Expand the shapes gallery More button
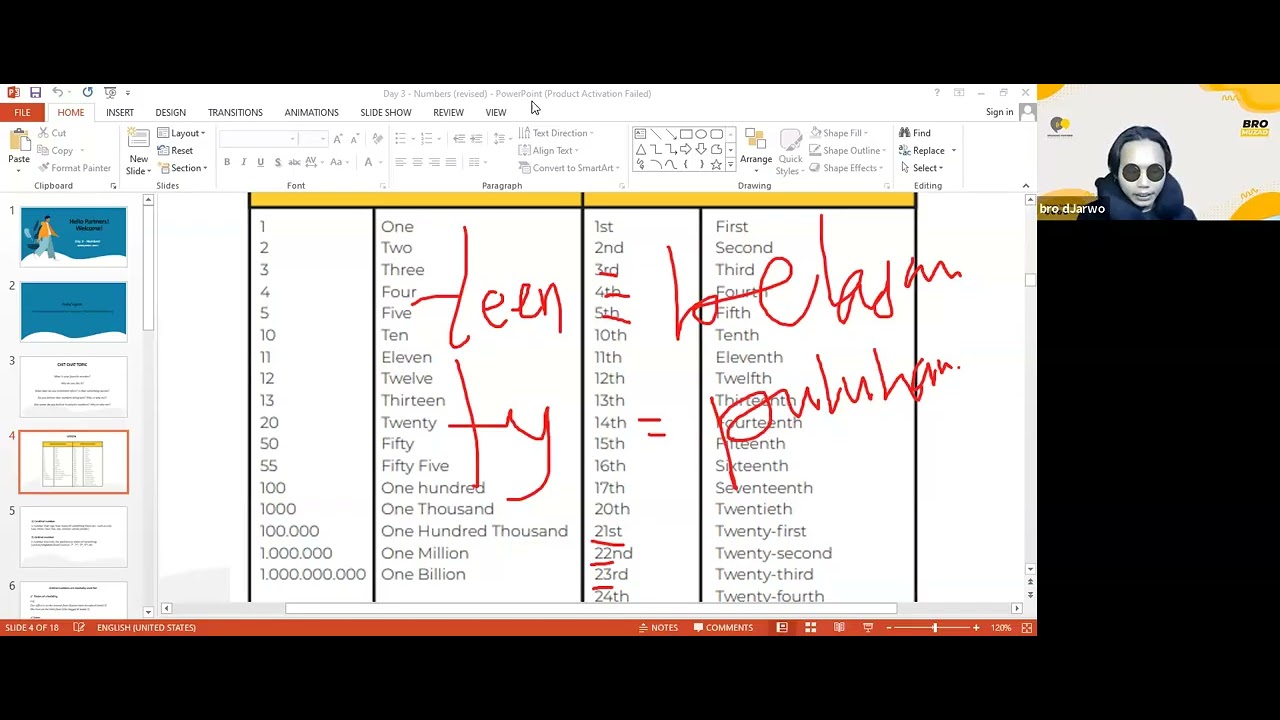The width and height of the screenshot is (1280, 720). (x=731, y=164)
